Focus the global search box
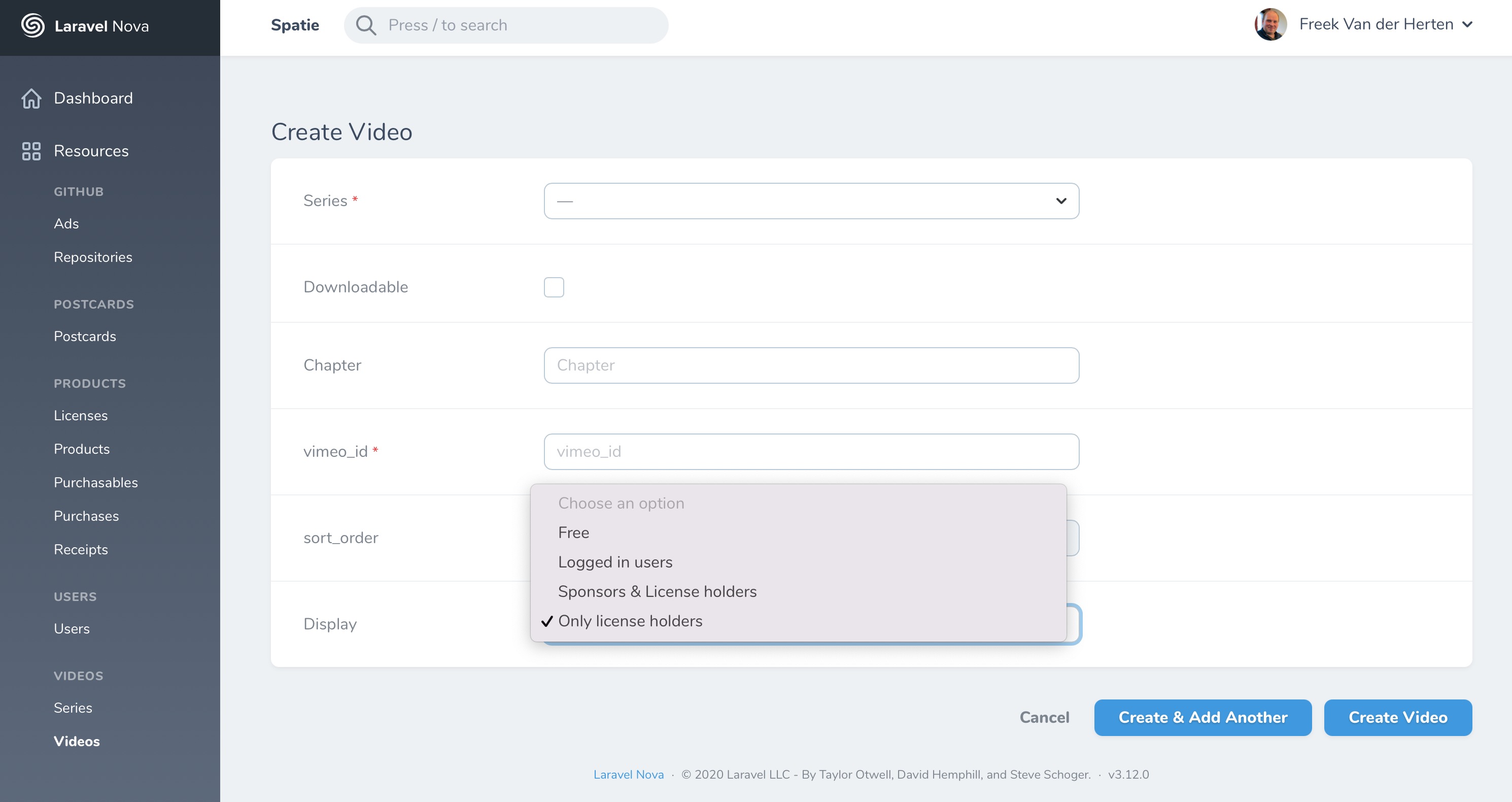 tap(506, 25)
